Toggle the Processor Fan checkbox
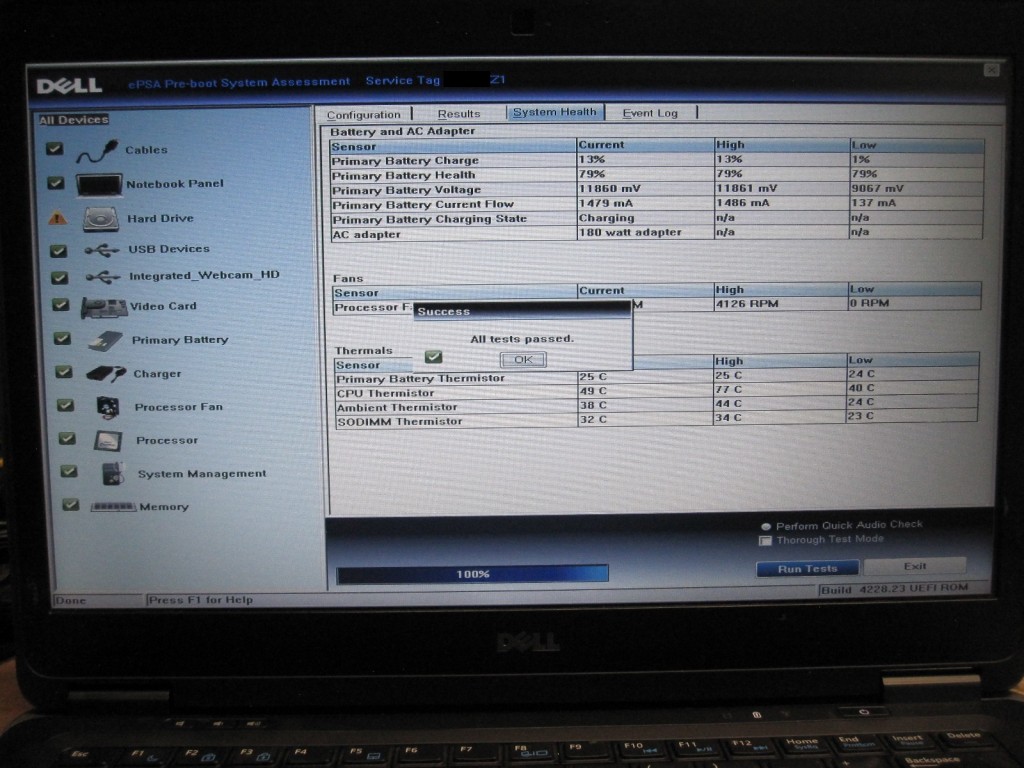 (x=66, y=406)
